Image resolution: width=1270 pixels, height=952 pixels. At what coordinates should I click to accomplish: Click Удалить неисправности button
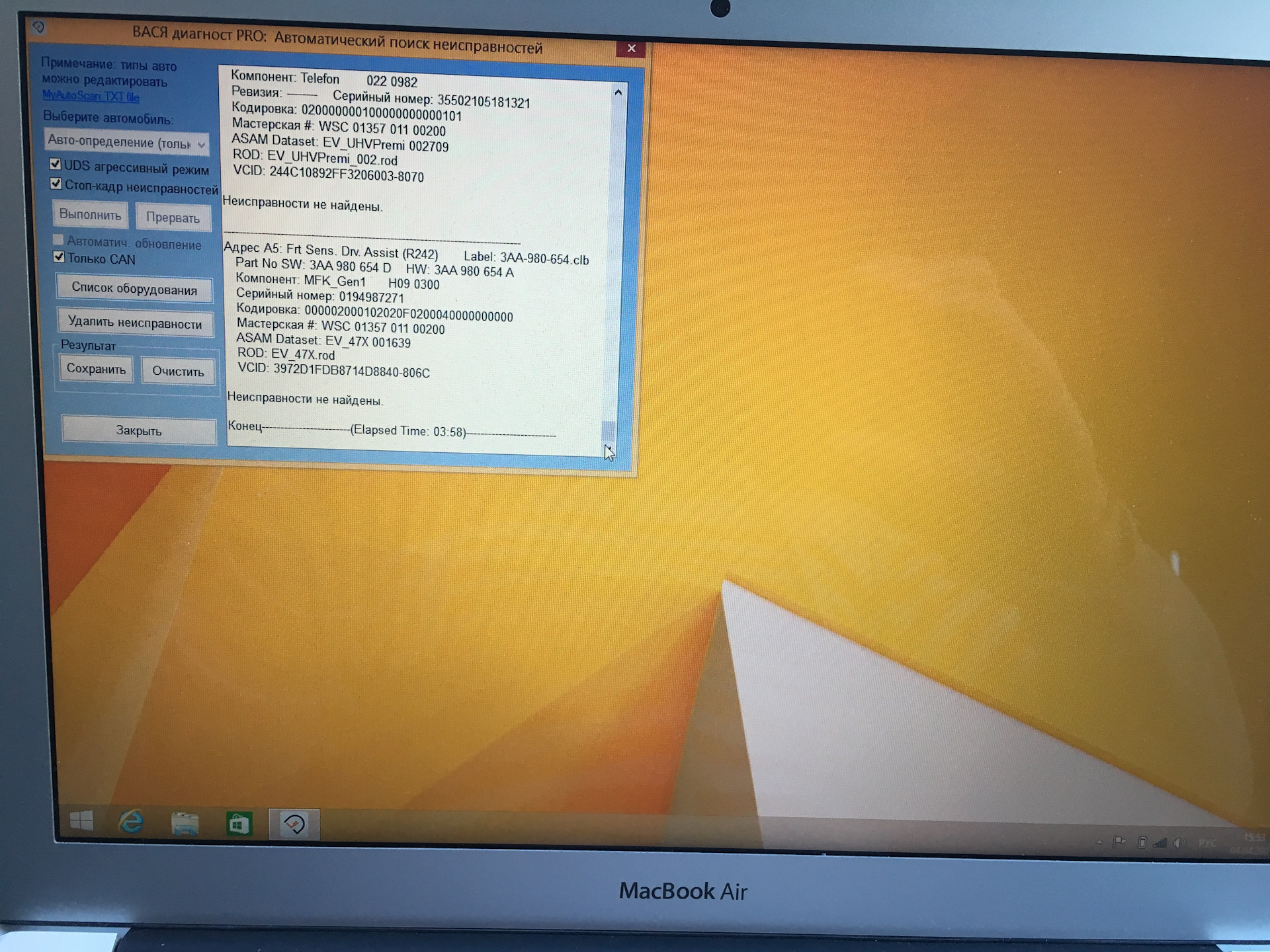click(x=135, y=323)
